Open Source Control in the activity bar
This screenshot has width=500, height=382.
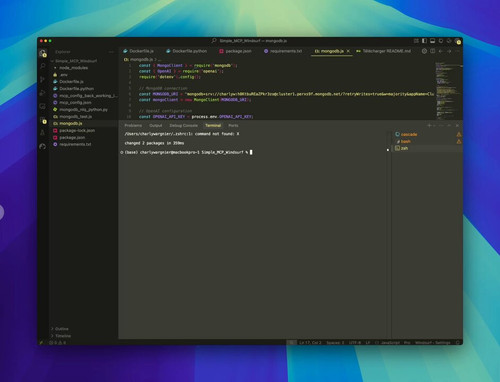click(43, 79)
